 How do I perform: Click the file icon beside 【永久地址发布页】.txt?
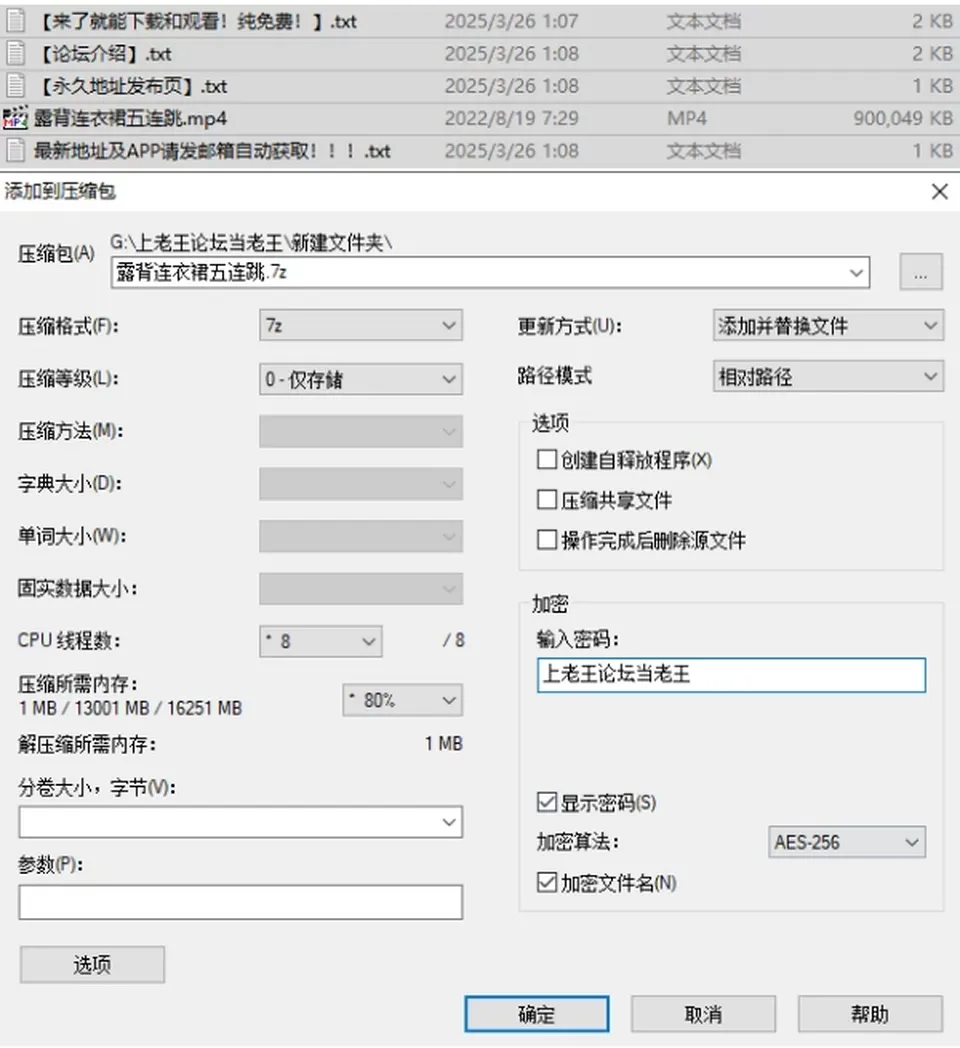click(15, 86)
